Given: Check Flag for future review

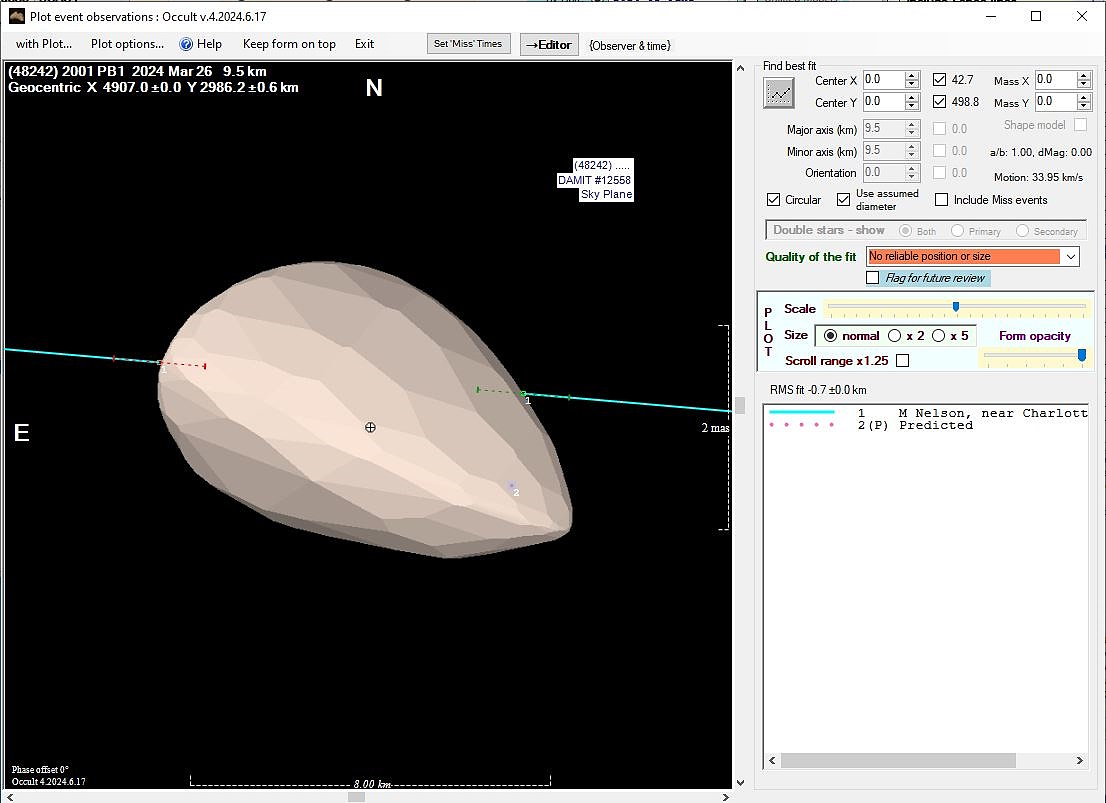Looking at the screenshot, I should 873,278.
